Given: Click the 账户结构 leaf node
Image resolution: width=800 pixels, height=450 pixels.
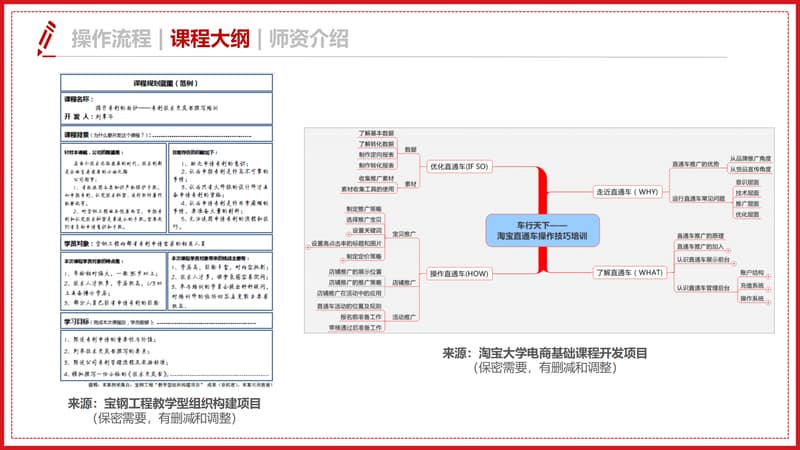Looking at the screenshot, I should (x=751, y=272).
